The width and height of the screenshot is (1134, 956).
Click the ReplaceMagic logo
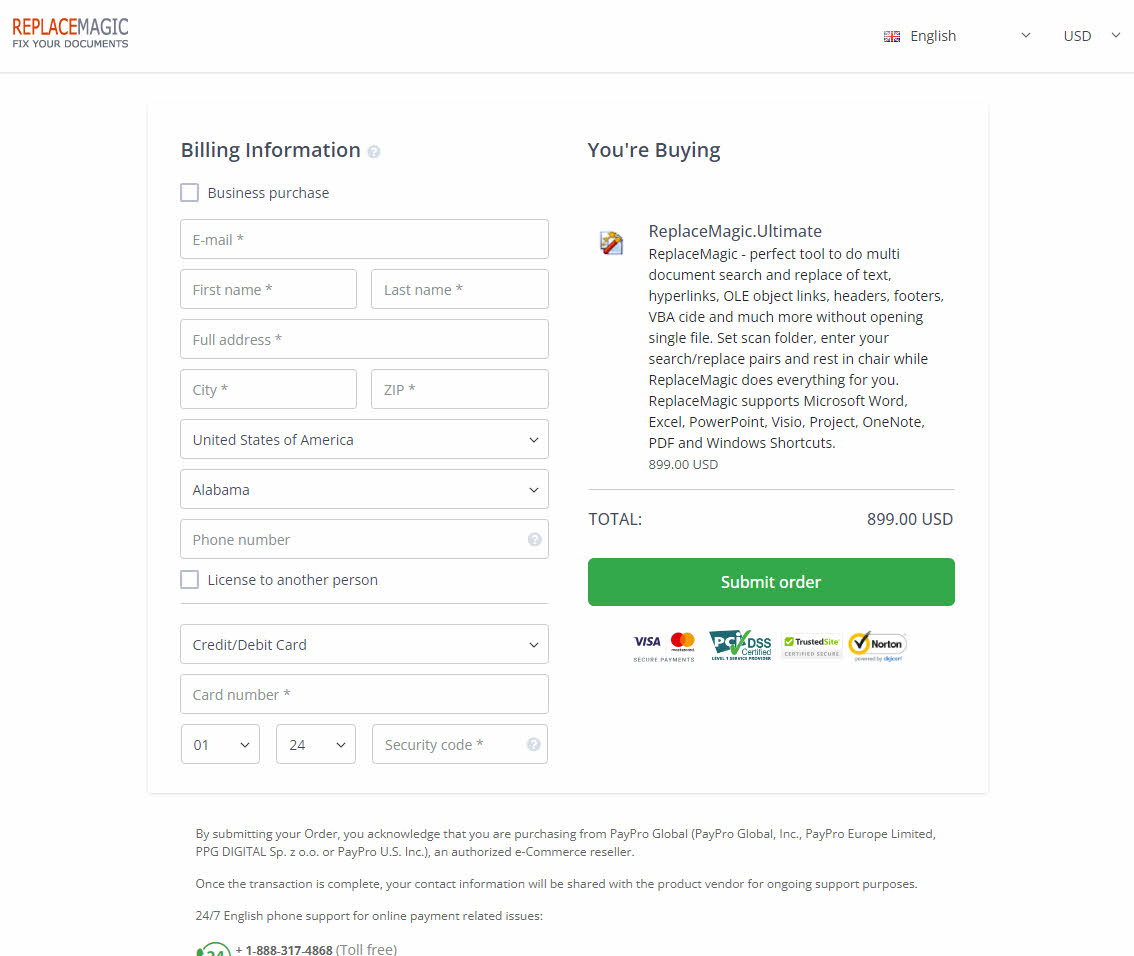pos(70,33)
